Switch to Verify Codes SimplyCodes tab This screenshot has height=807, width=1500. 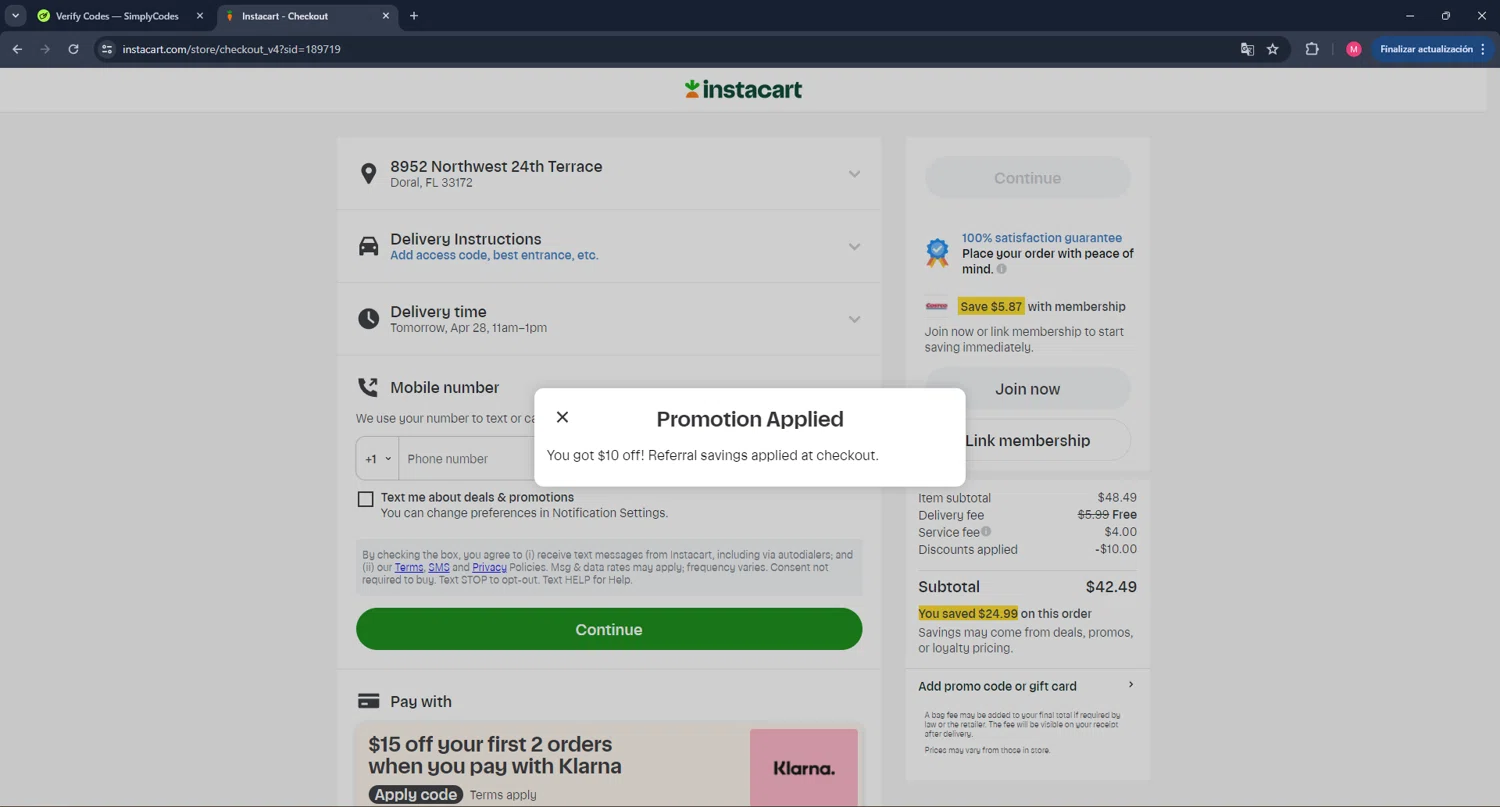[x=117, y=16]
